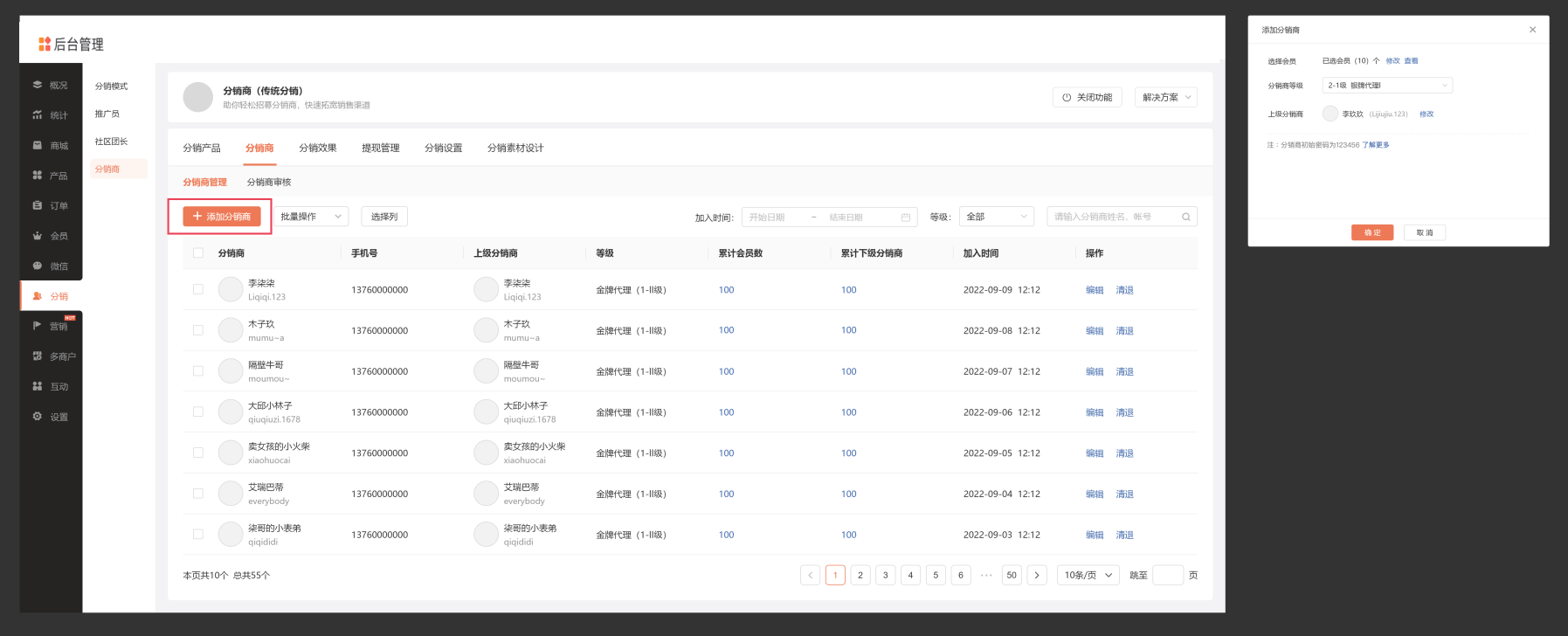Open 社区团长 in the secondary menu
The height and width of the screenshot is (636, 1568).
pos(111,142)
